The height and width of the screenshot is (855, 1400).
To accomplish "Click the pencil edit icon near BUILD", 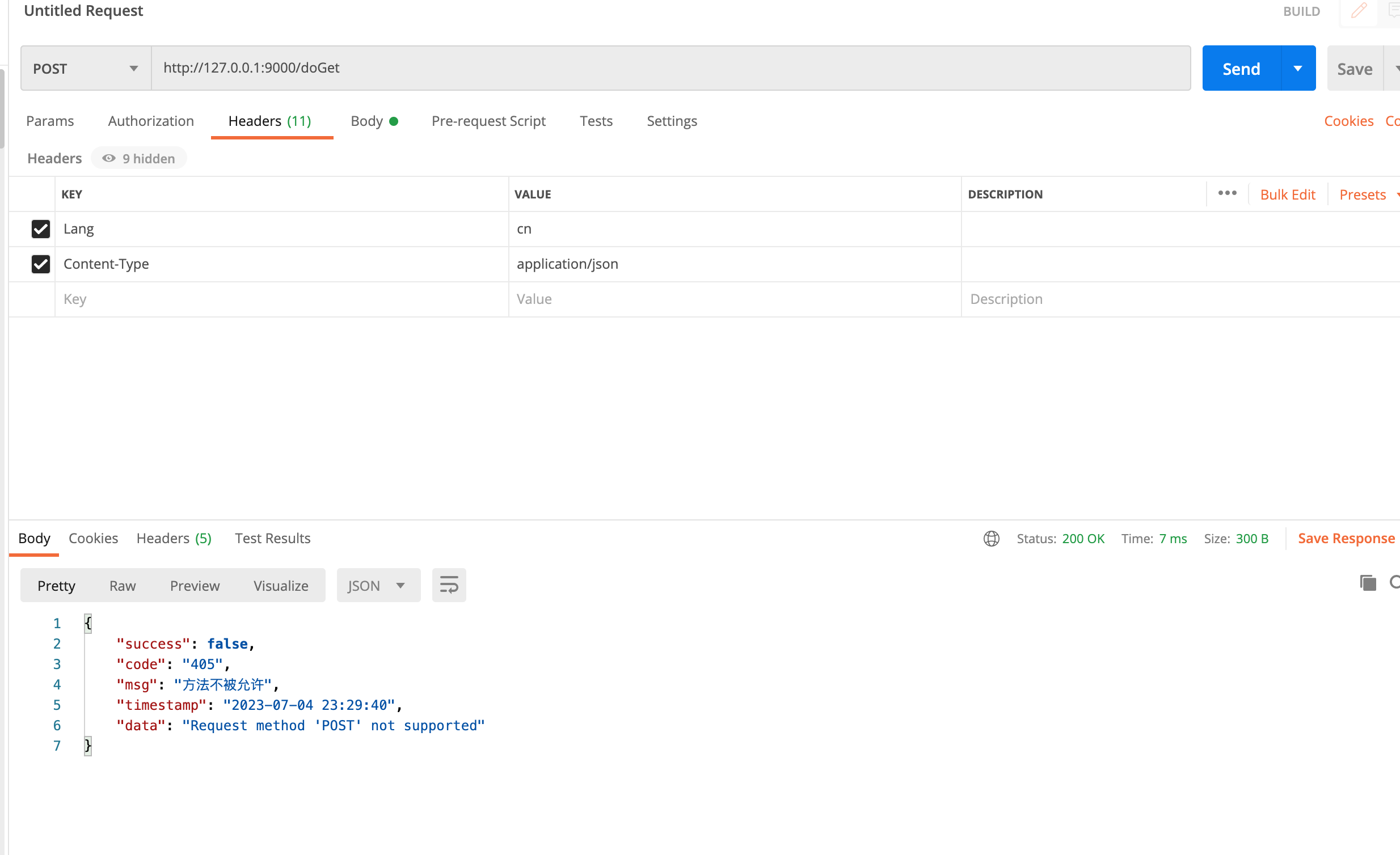I will point(1359,11).
